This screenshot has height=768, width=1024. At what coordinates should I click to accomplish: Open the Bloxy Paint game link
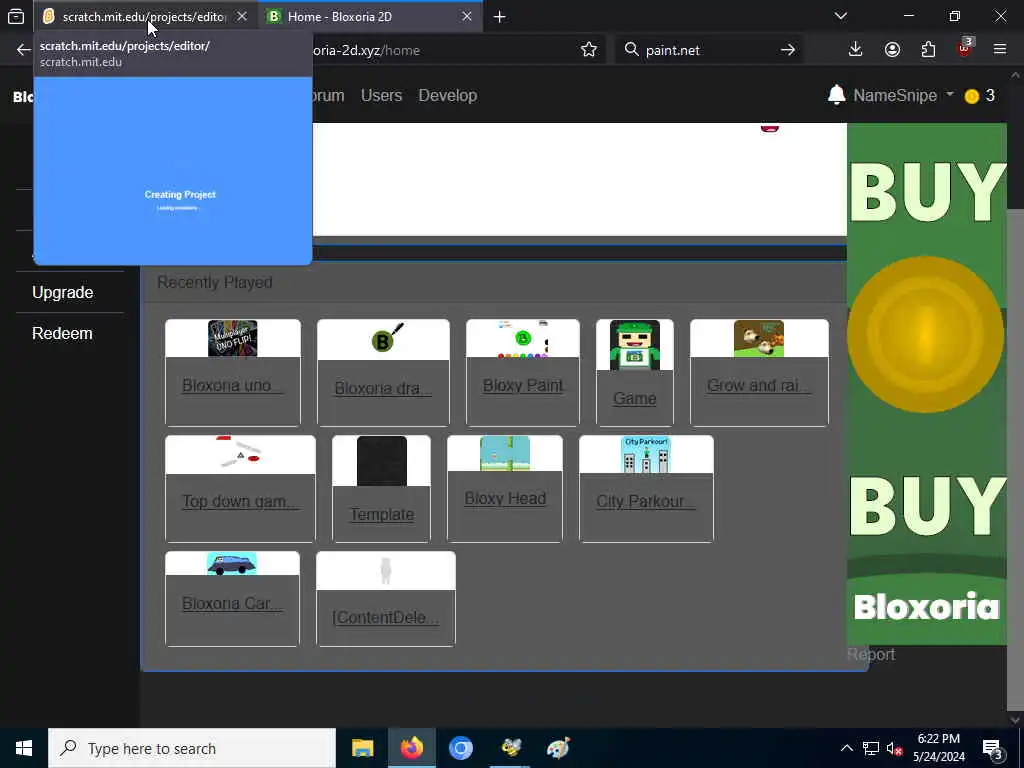522,386
